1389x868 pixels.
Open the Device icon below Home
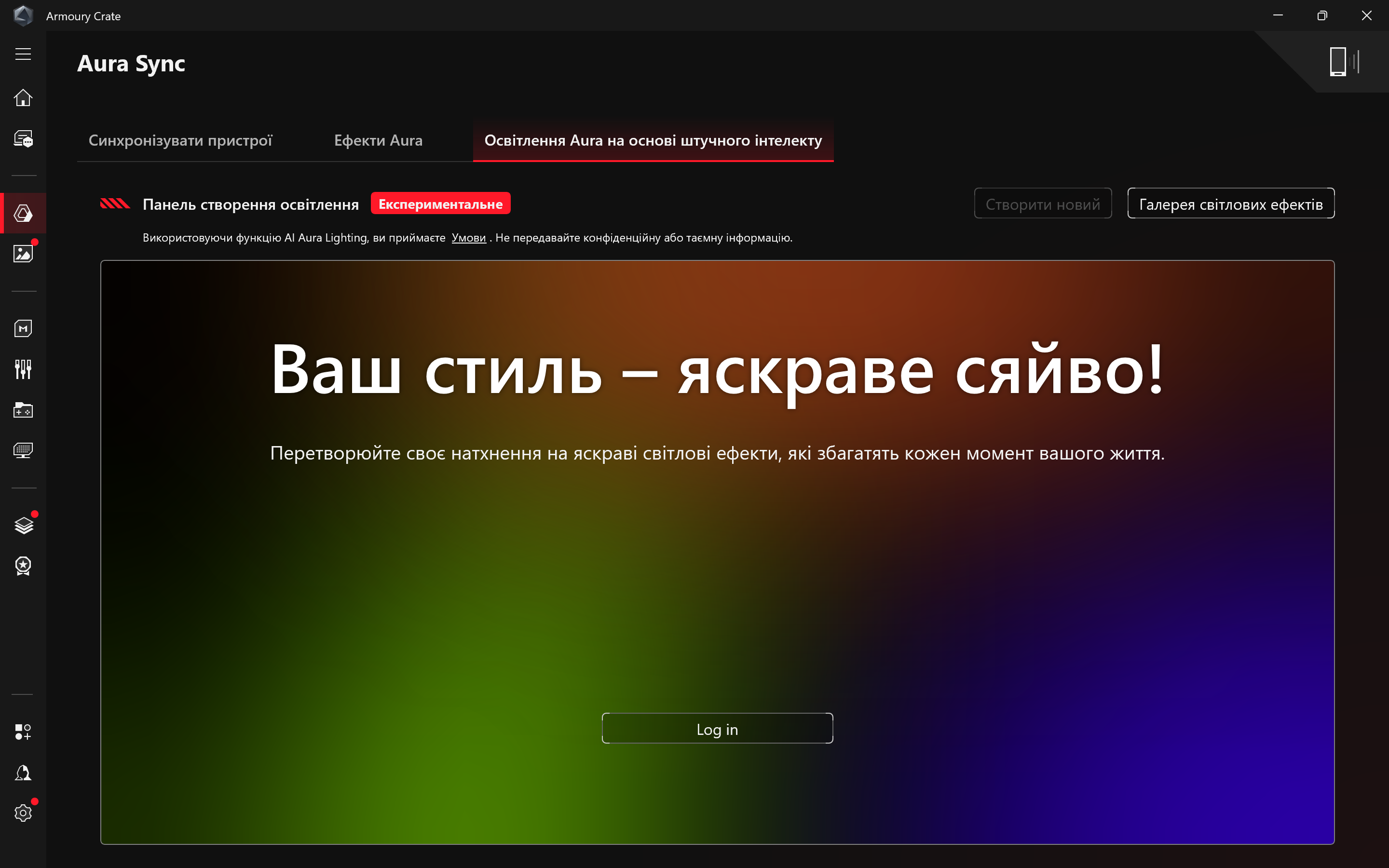pyautogui.click(x=23, y=138)
